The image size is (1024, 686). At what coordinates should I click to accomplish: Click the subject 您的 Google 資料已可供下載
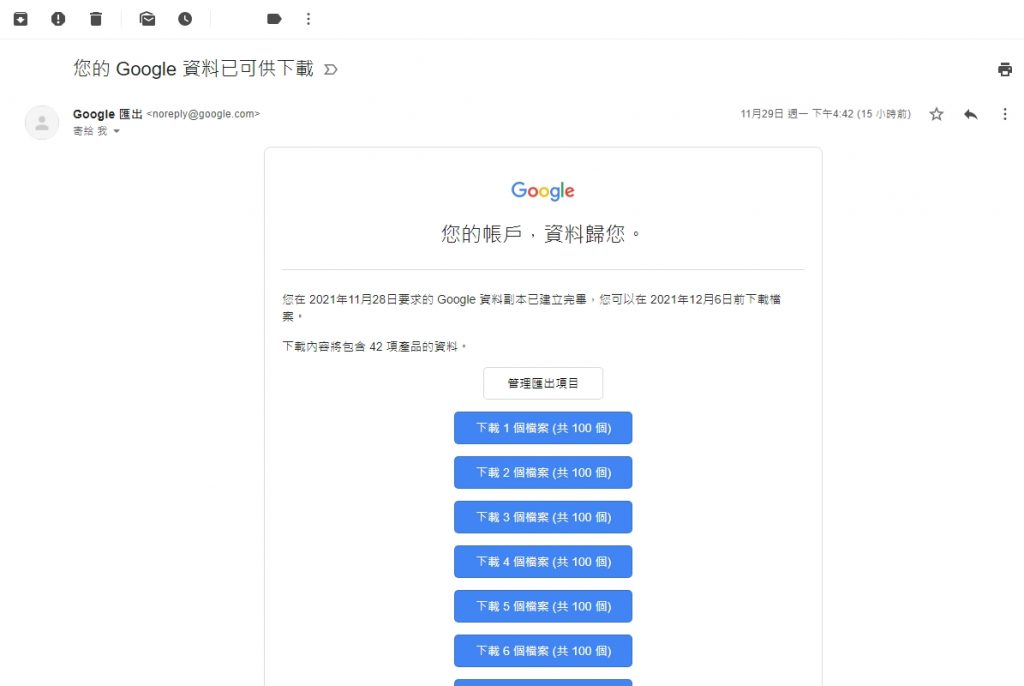tap(193, 69)
